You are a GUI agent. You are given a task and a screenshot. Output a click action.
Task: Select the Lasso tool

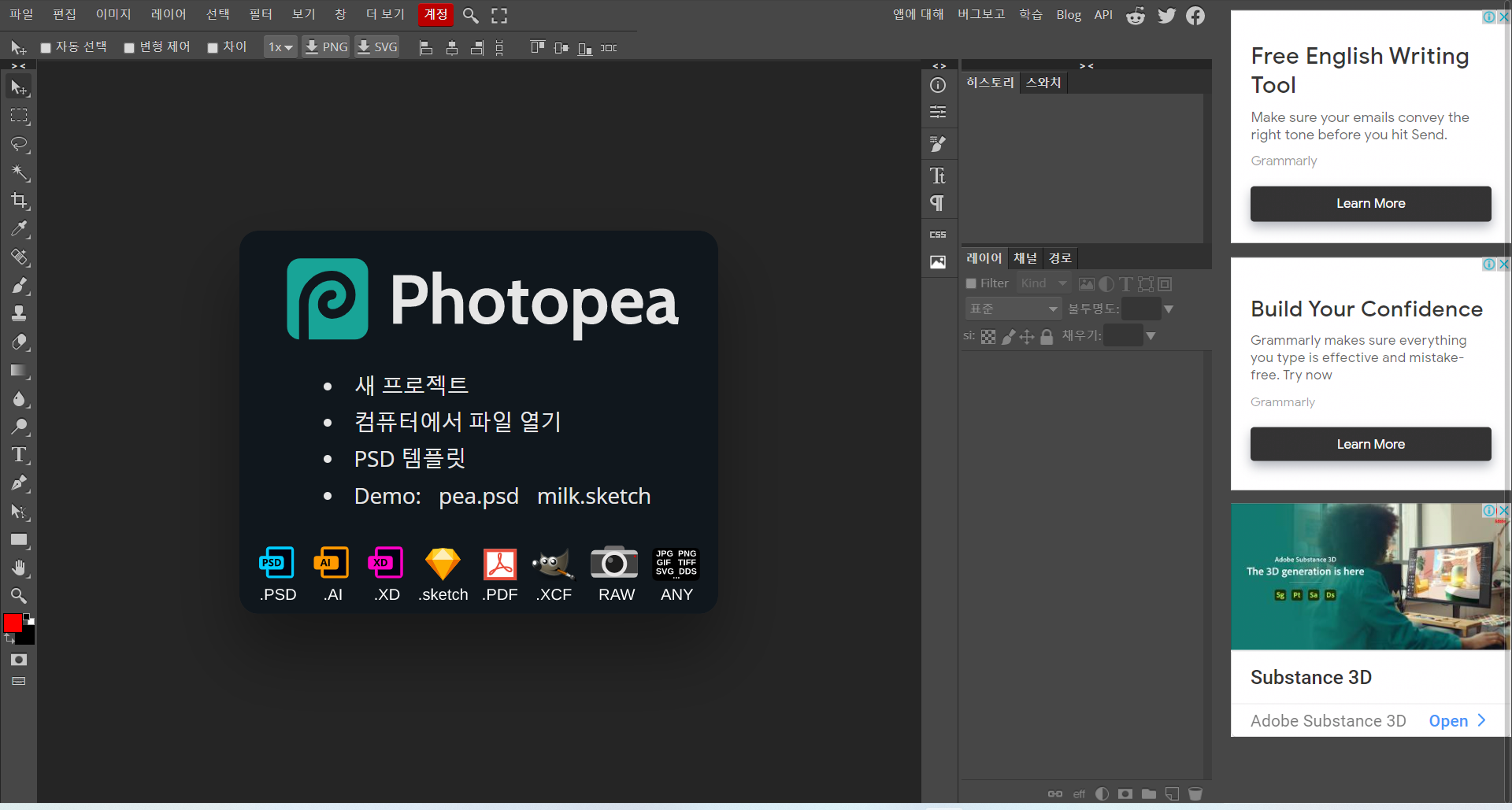point(19,144)
